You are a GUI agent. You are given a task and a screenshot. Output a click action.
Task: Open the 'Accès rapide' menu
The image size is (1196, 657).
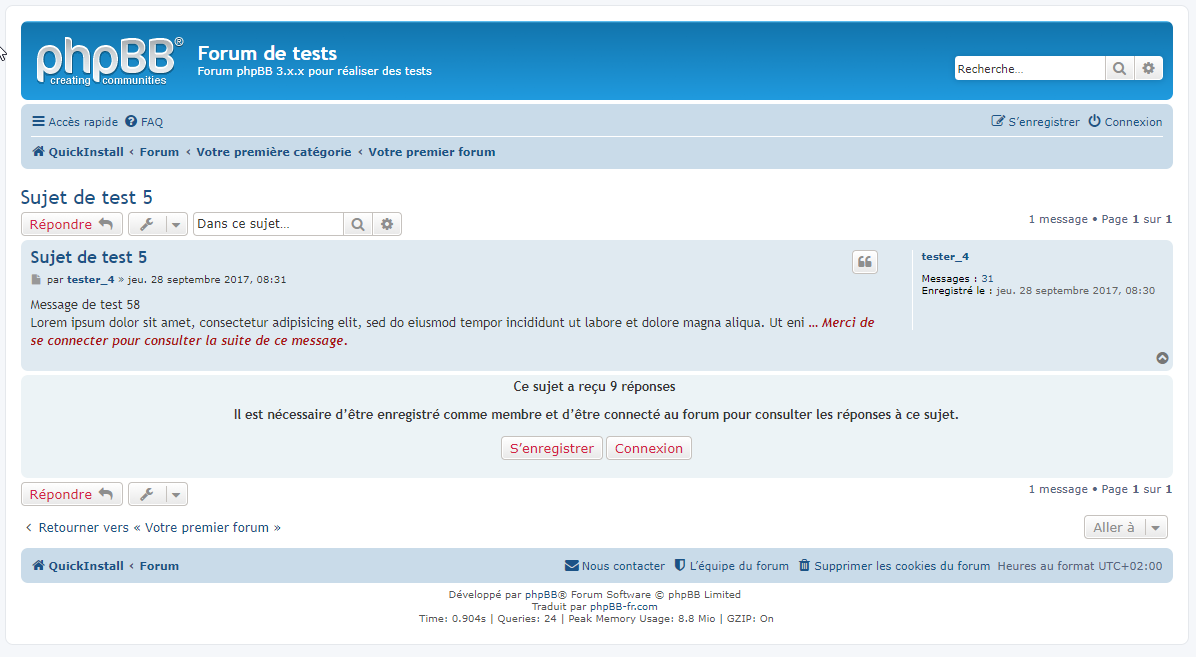(75, 122)
